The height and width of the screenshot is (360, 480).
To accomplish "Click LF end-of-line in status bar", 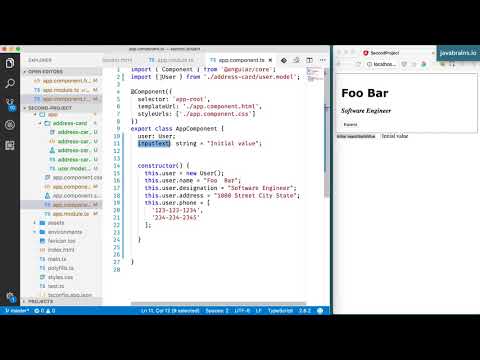I will pos(258,311).
